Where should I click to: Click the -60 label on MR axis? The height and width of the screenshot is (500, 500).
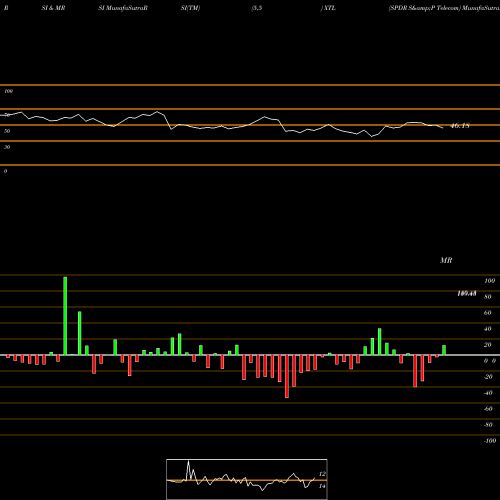click(488, 409)
